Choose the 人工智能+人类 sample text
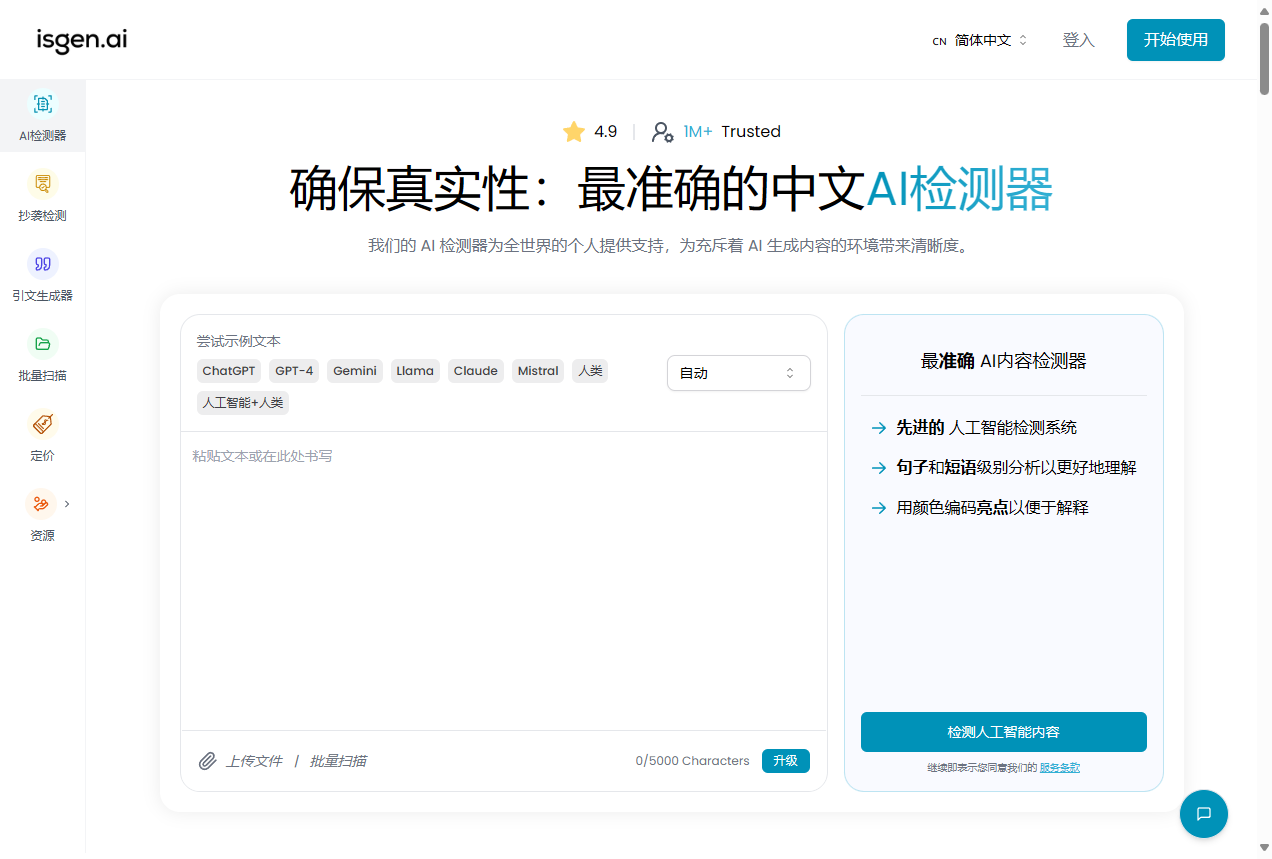Image resolution: width=1272 pixels, height=859 pixels. (243, 403)
